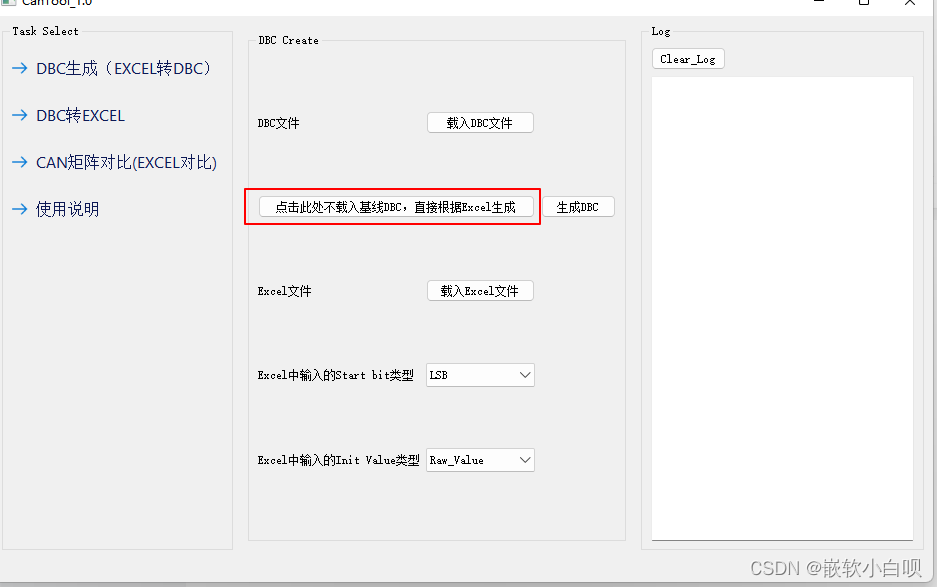The image size is (937, 587).
Task: Click the 载入DBC文件 load button
Action: tap(480, 122)
